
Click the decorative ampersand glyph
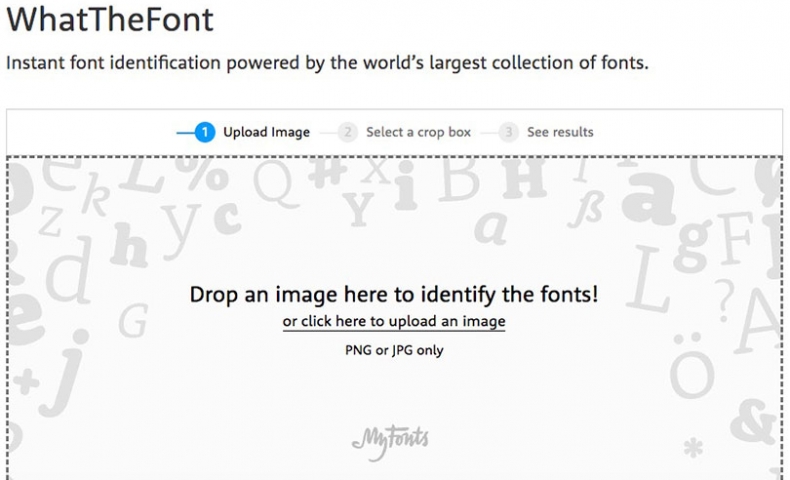(752, 420)
